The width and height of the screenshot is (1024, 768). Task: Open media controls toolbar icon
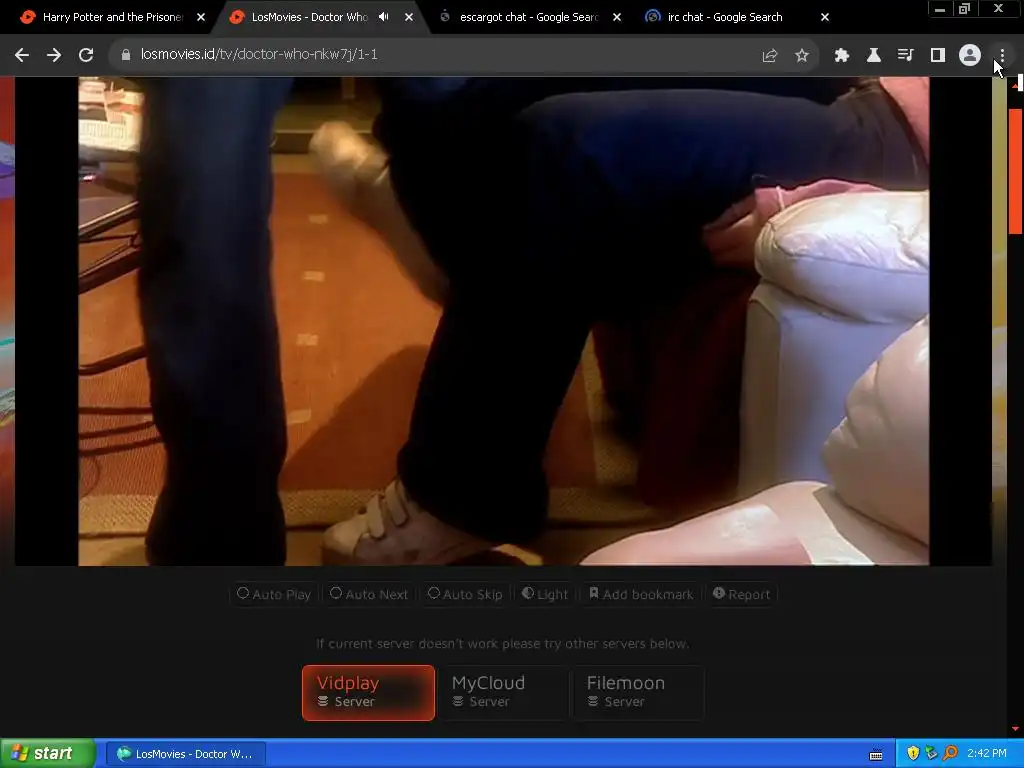tap(905, 56)
